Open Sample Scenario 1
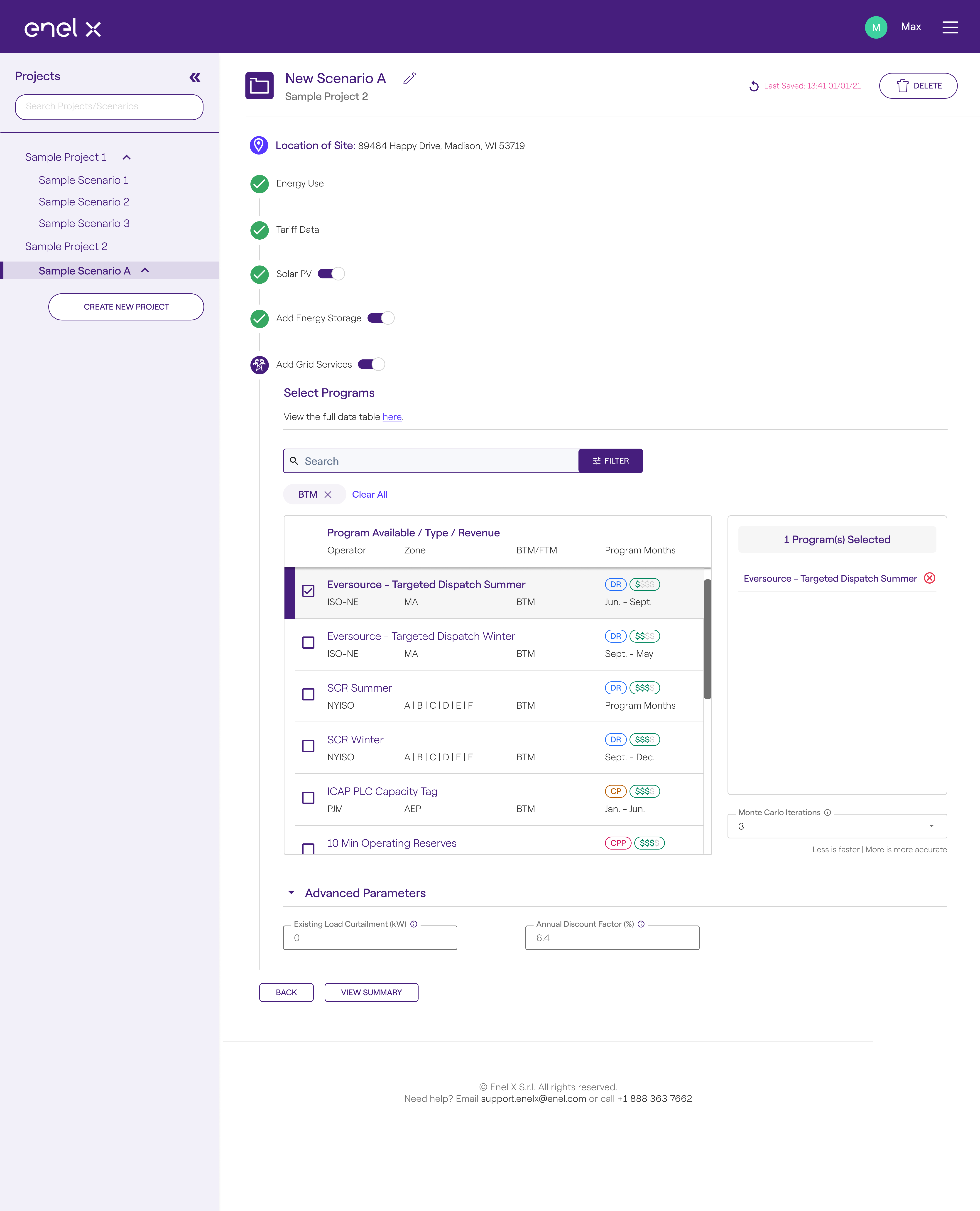The image size is (980, 1211). 83,180
